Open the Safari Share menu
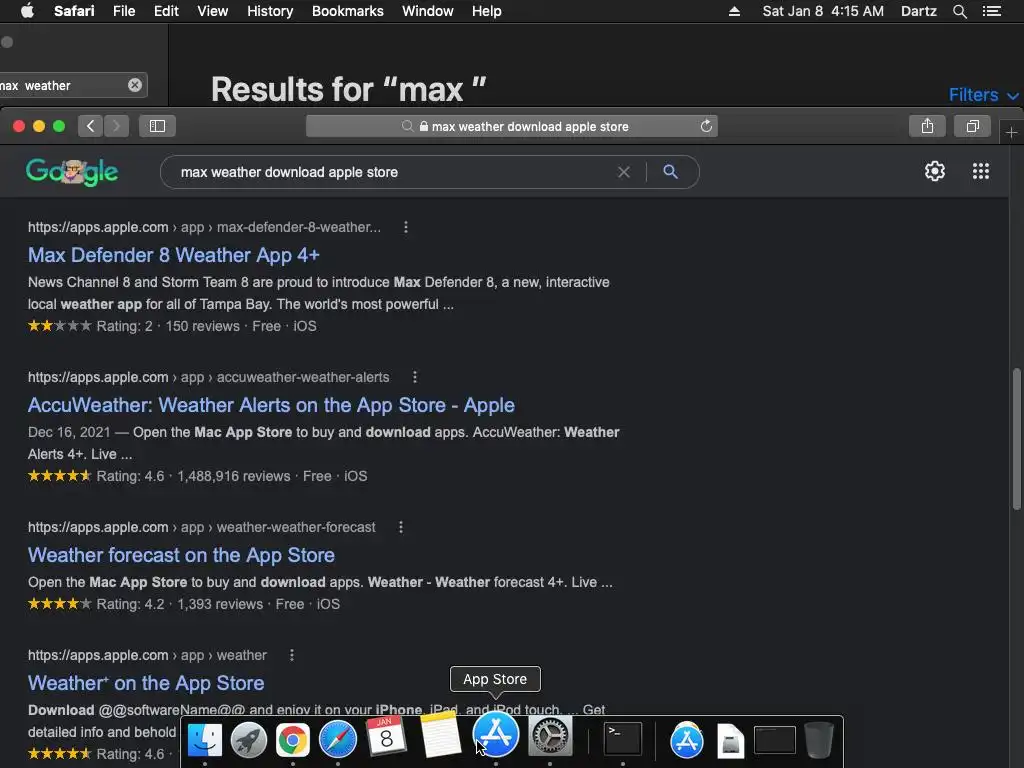The image size is (1024, 768). tap(927, 126)
